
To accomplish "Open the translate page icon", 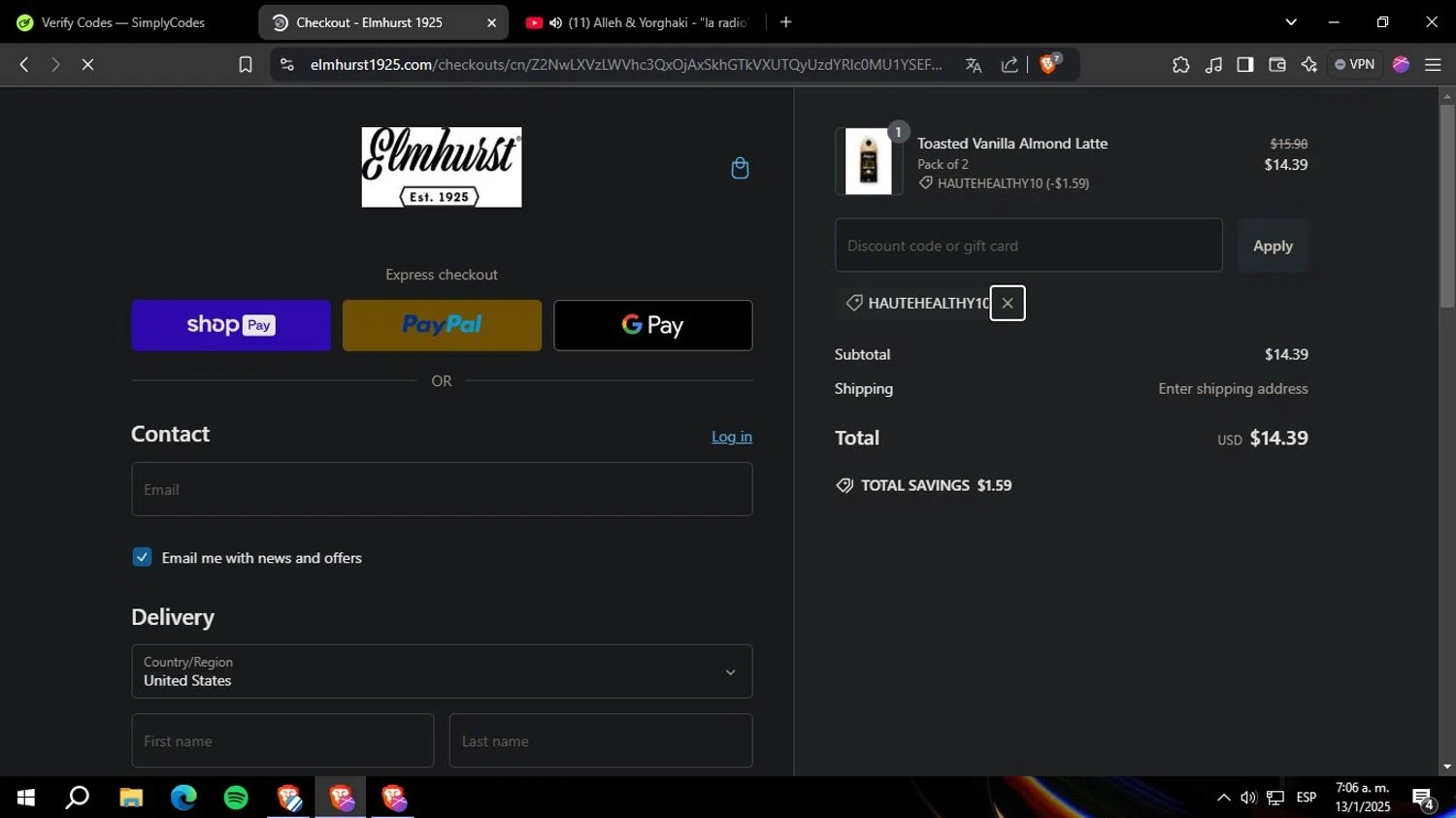I will tap(974, 65).
